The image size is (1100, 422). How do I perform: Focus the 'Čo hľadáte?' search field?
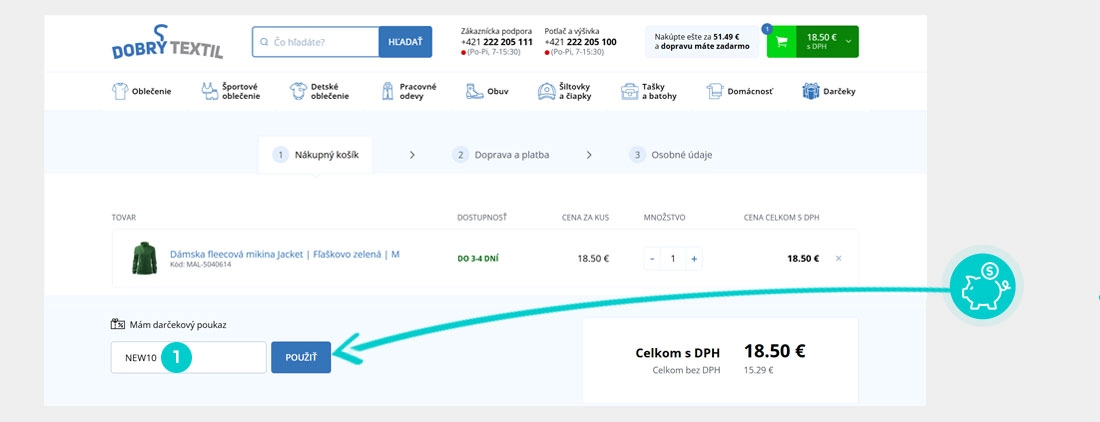click(x=316, y=42)
